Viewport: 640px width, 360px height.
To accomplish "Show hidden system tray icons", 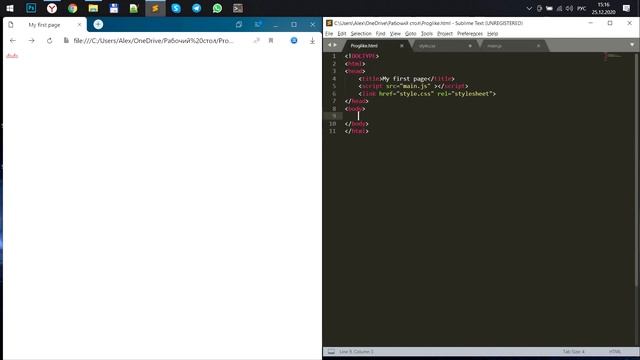I will pos(529,8).
